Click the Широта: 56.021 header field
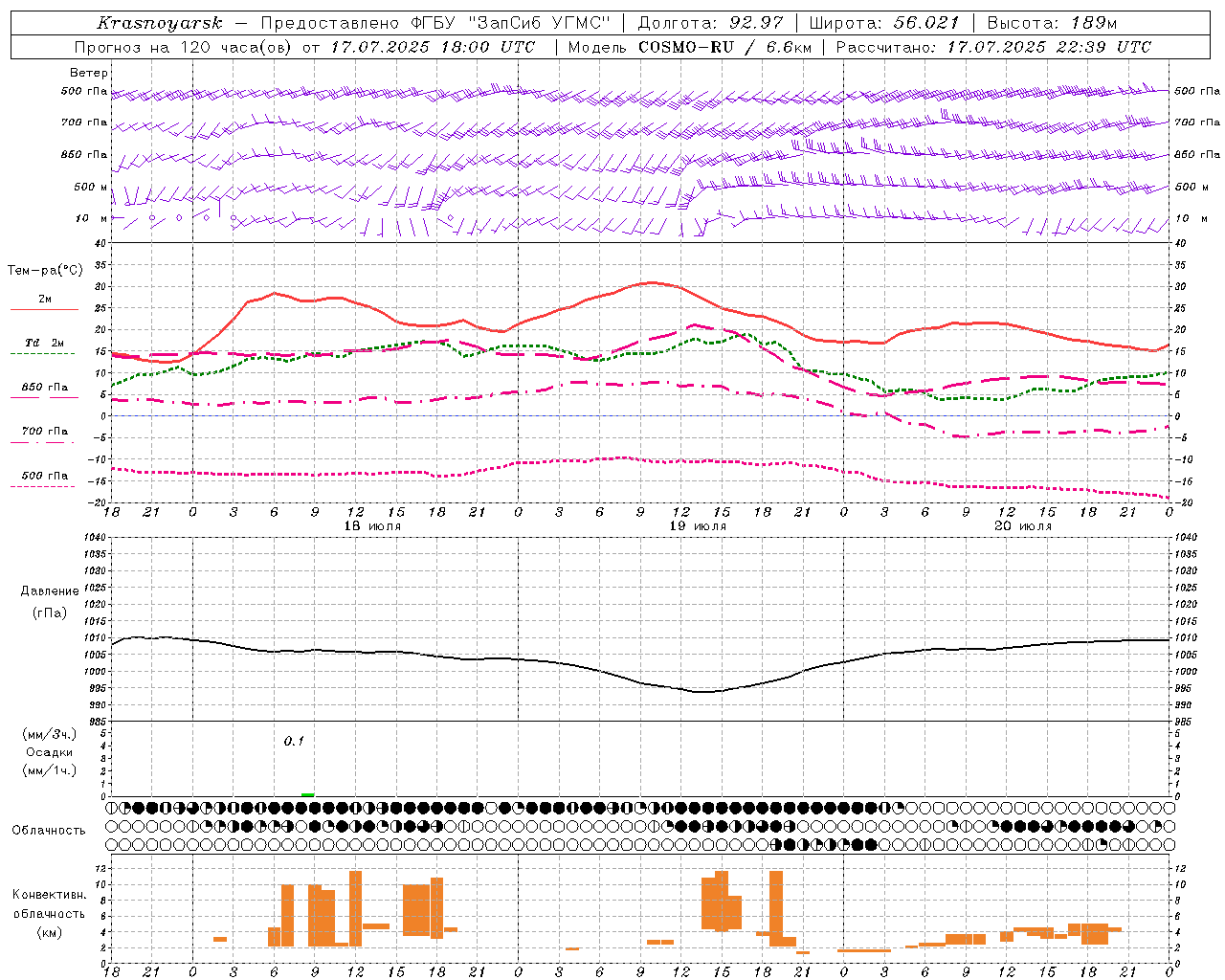This screenshot has width=1225, height=980. [x=883, y=23]
